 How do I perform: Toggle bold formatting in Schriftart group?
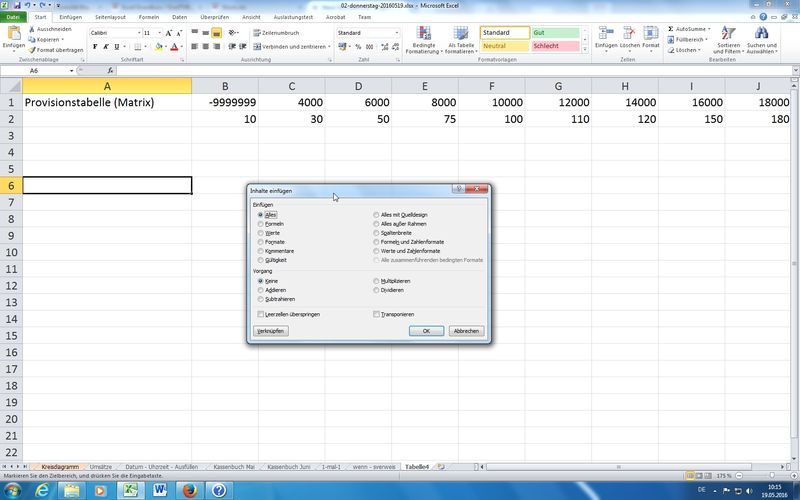[x=95, y=46]
